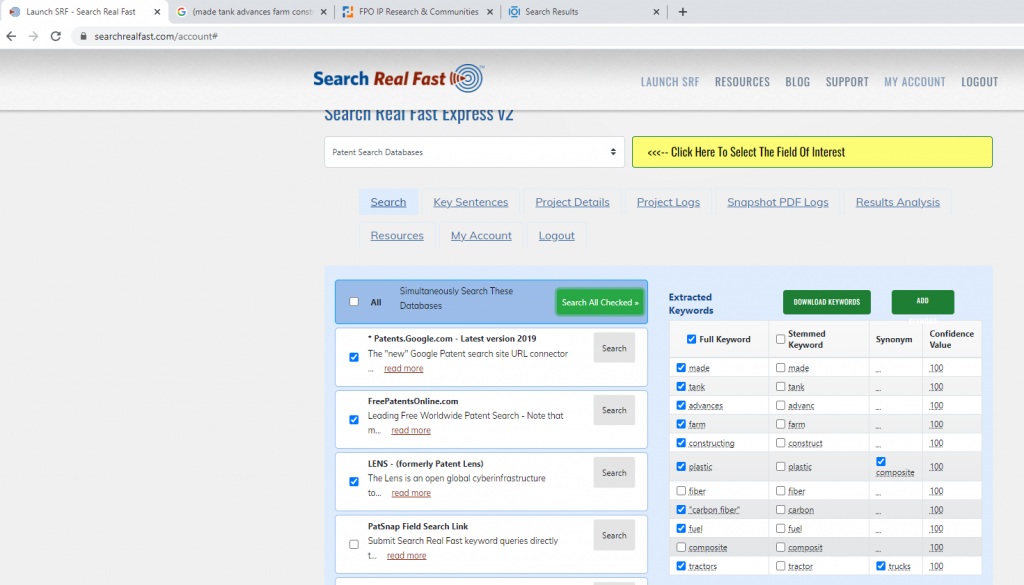Open the underlined Resources tab link
The width and height of the screenshot is (1024, 585).
(x=397, y=236)
